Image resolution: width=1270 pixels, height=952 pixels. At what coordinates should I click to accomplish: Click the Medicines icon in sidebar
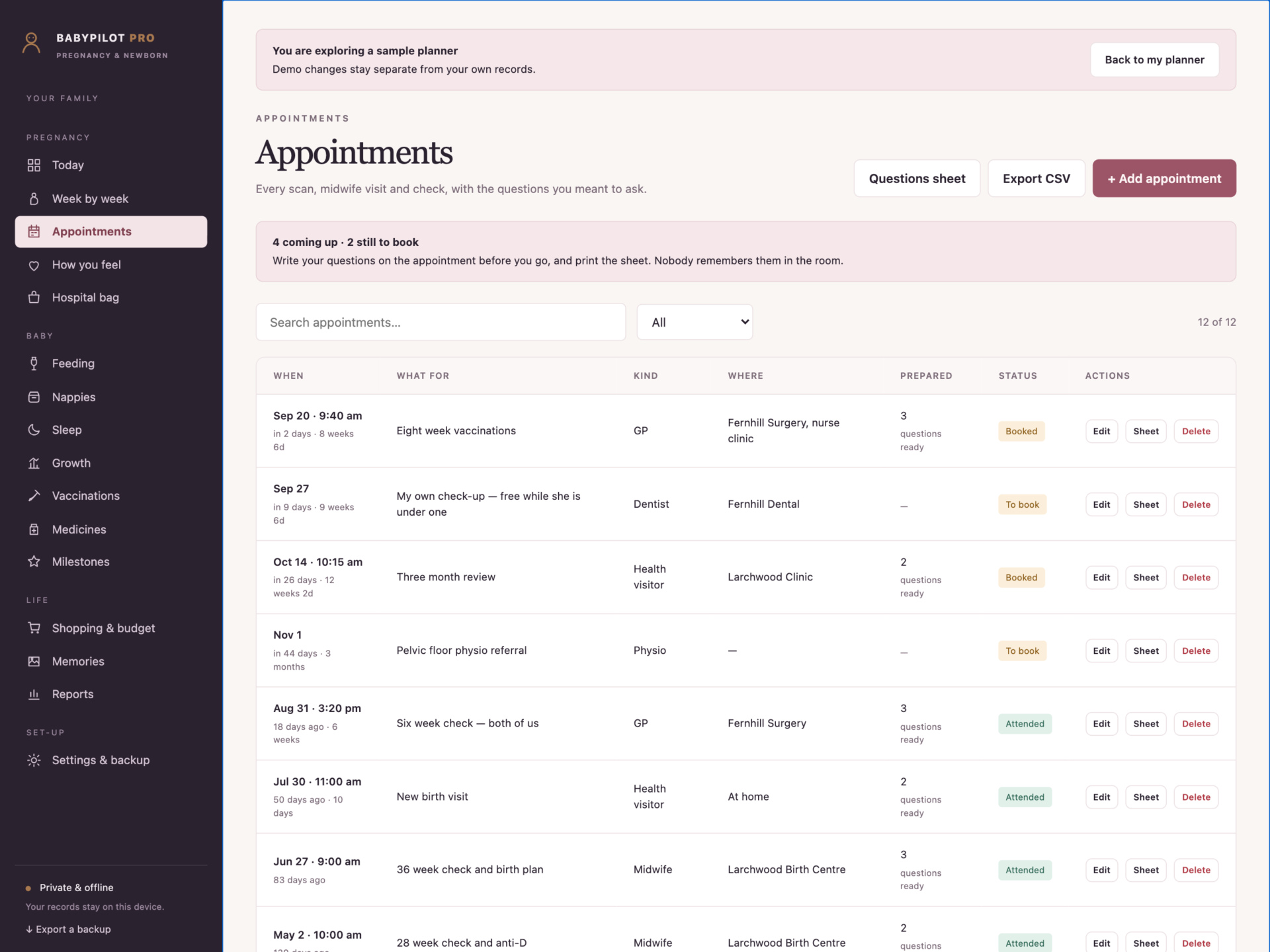point(34,530)
